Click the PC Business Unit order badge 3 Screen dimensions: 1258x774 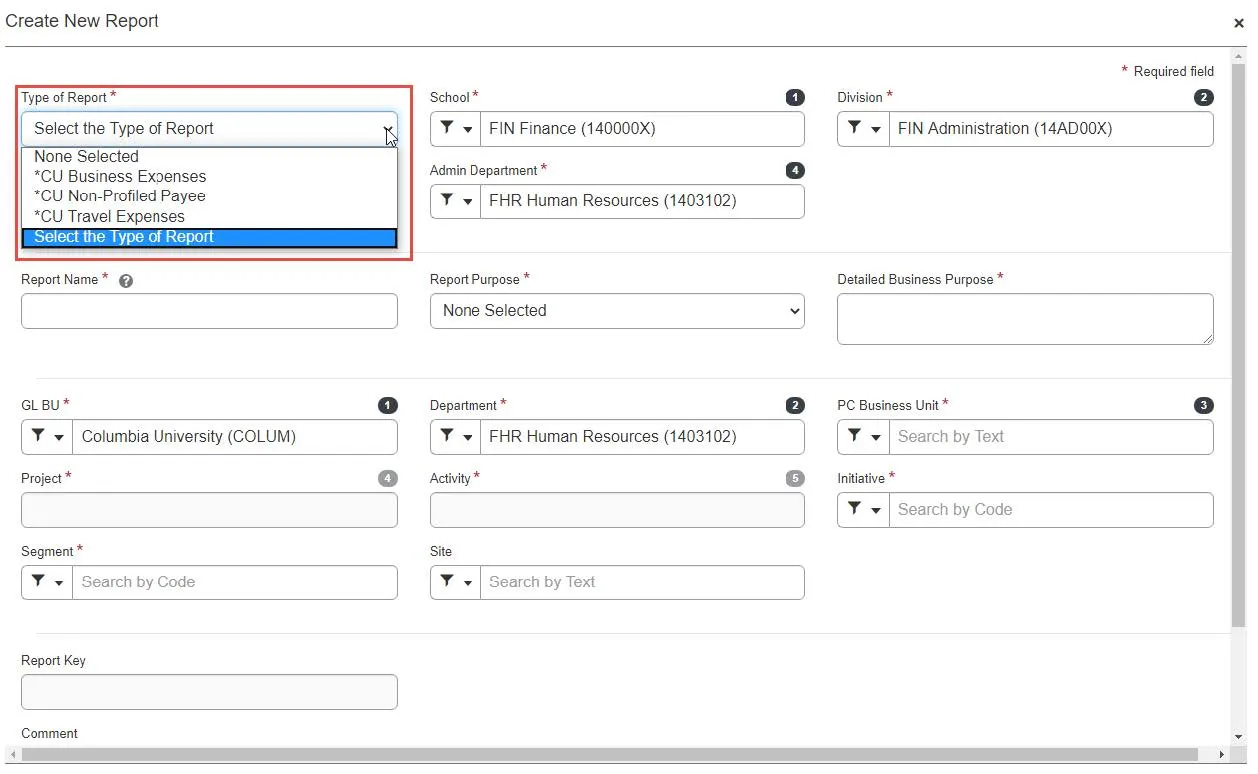point(1204,405)
